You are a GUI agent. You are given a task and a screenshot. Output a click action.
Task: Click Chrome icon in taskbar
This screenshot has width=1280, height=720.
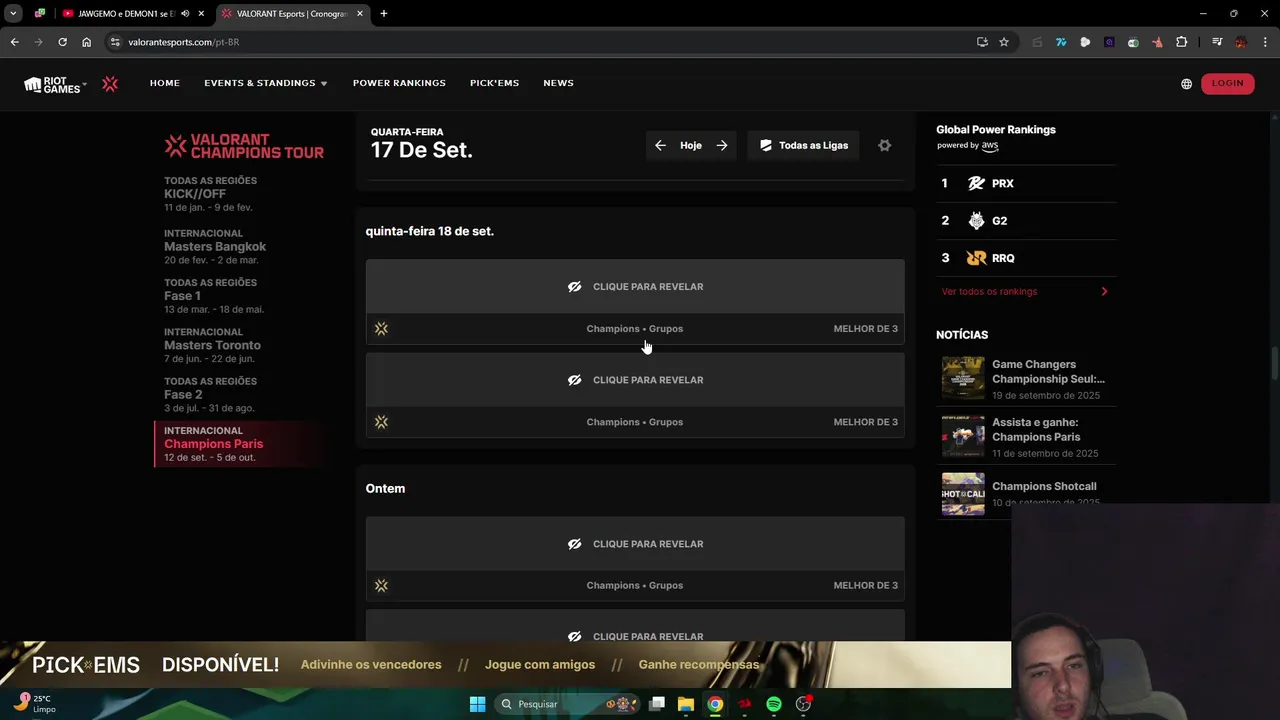[715, 704]
